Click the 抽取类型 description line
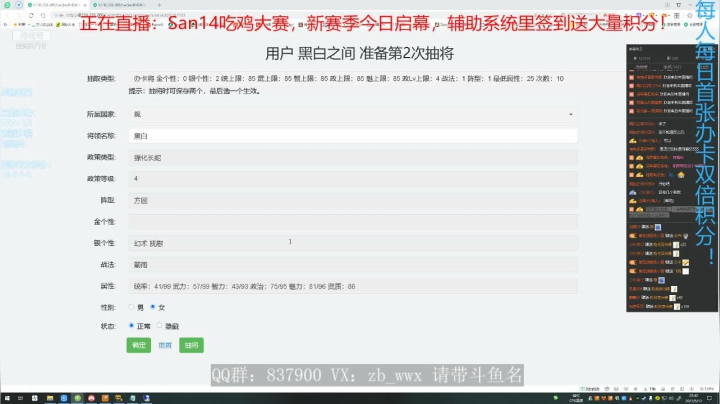 click(349, 79)
